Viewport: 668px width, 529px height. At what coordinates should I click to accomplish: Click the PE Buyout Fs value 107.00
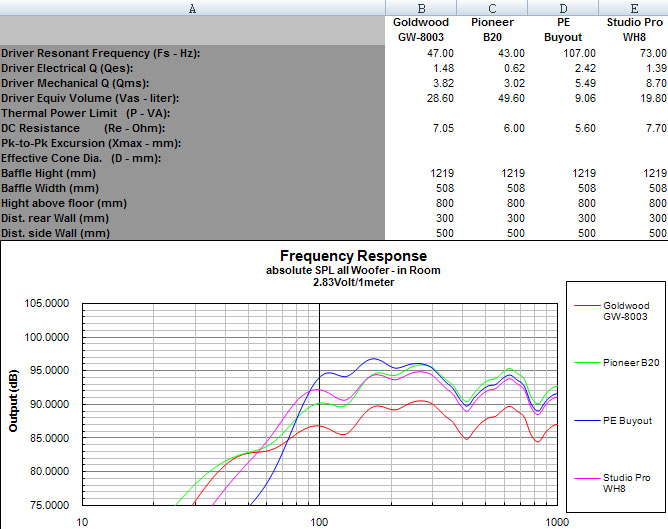(579, 53)
